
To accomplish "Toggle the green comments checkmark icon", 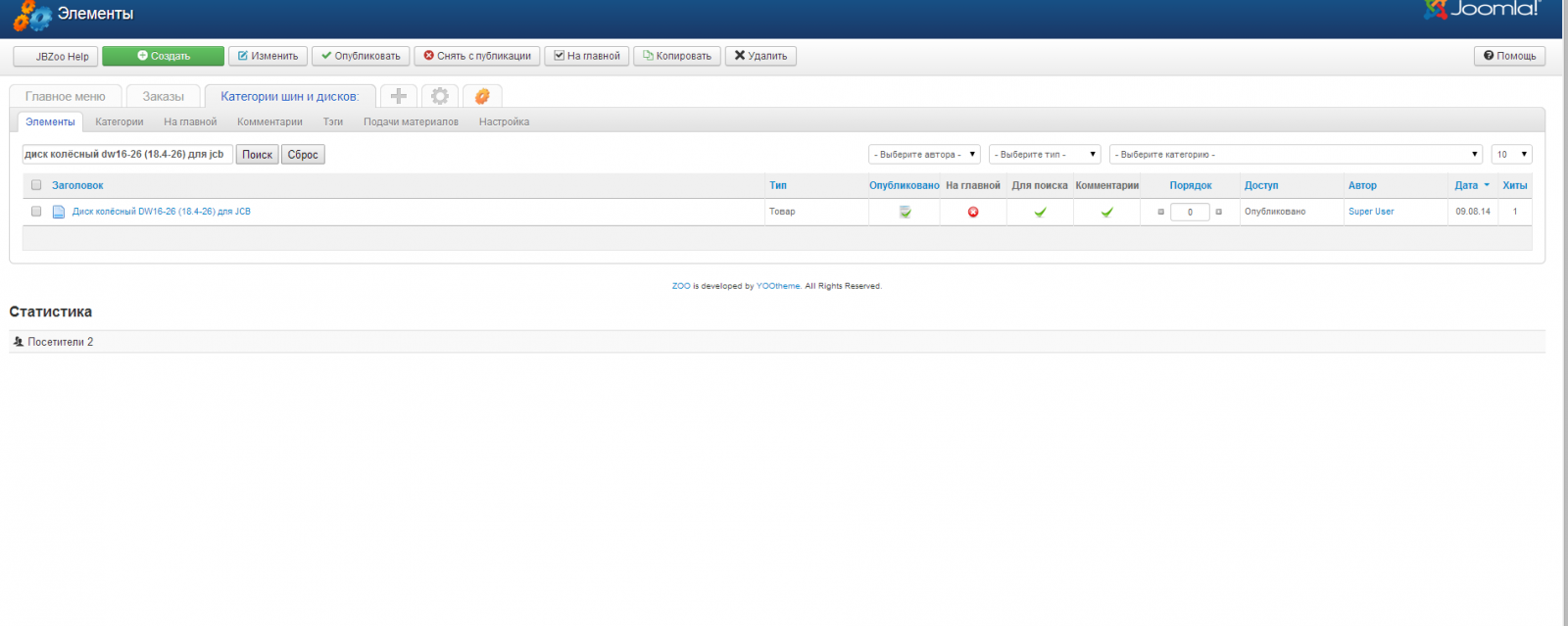I will click(1106, 212).
